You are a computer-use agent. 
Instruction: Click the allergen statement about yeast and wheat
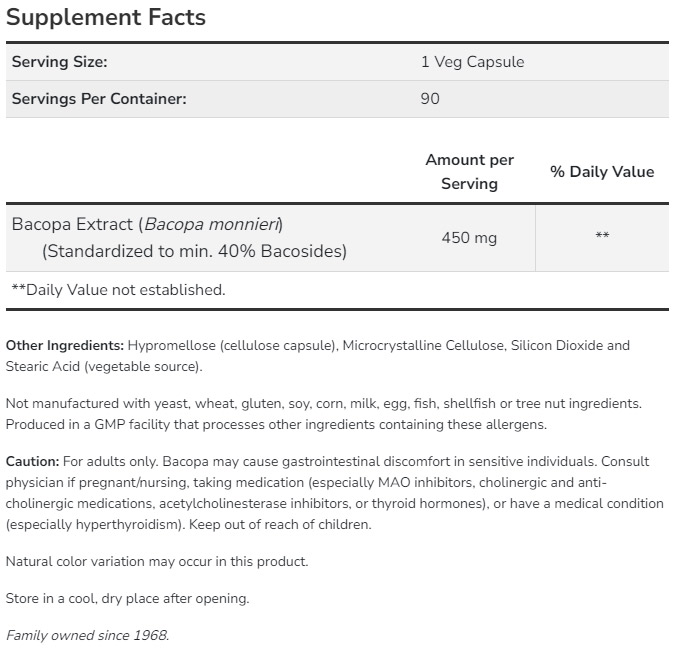[323, 403]
